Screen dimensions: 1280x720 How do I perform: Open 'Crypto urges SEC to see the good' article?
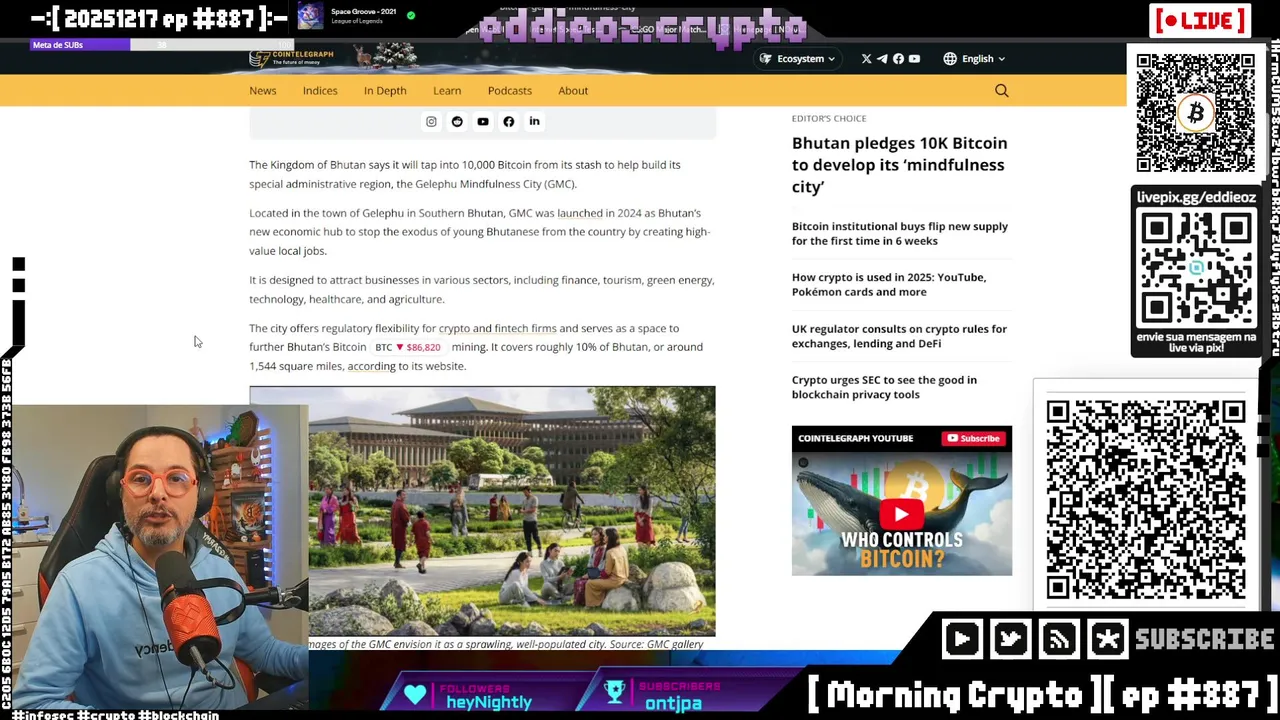click(884, 387)
